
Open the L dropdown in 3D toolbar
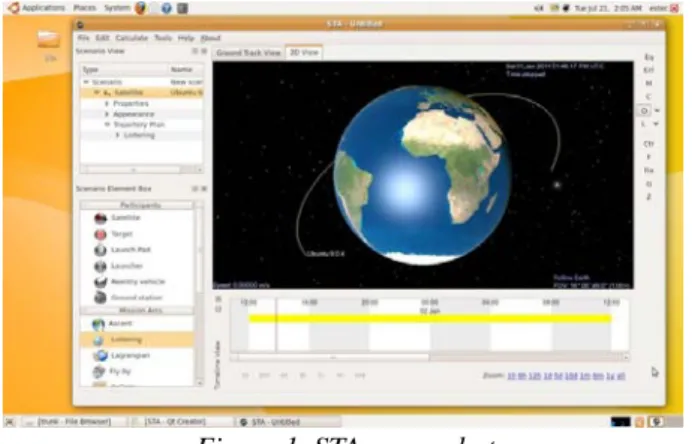(x=656, y=124)
